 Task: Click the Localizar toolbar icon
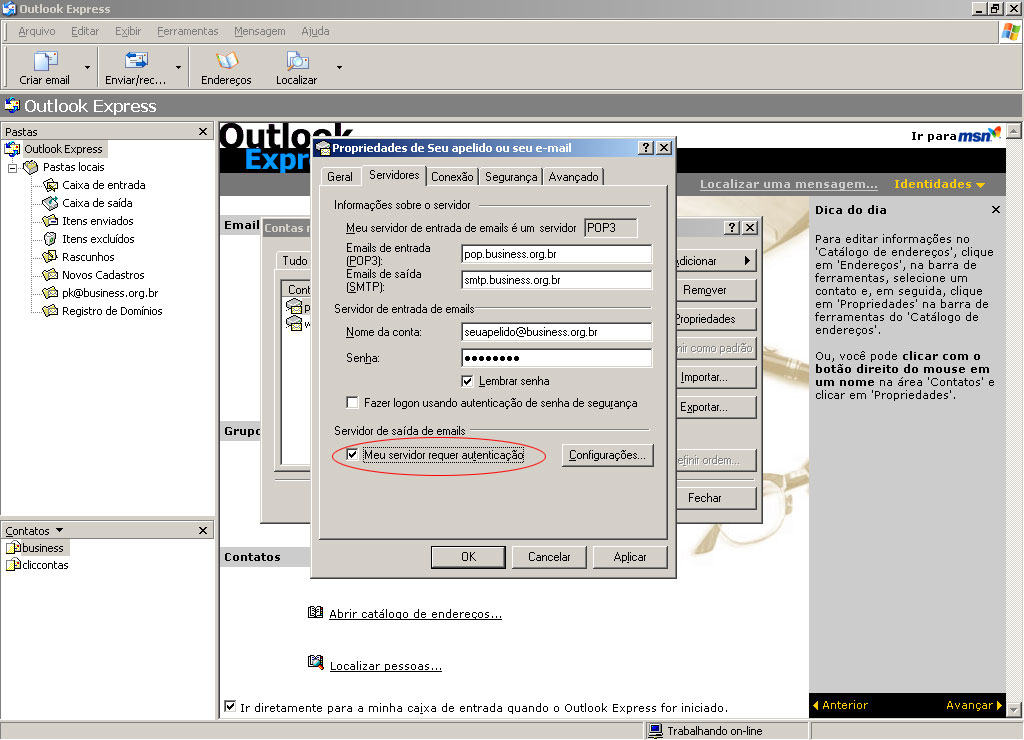pos(297,61)
